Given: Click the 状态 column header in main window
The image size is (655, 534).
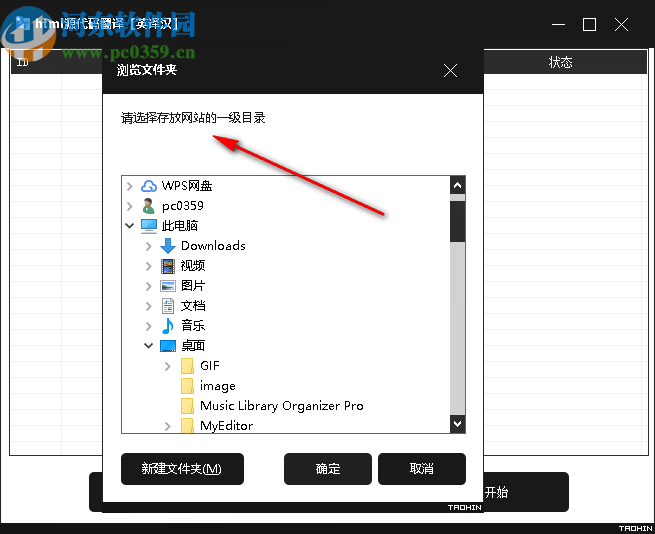Looking at the screenshot, I should [x=560, y=63].
